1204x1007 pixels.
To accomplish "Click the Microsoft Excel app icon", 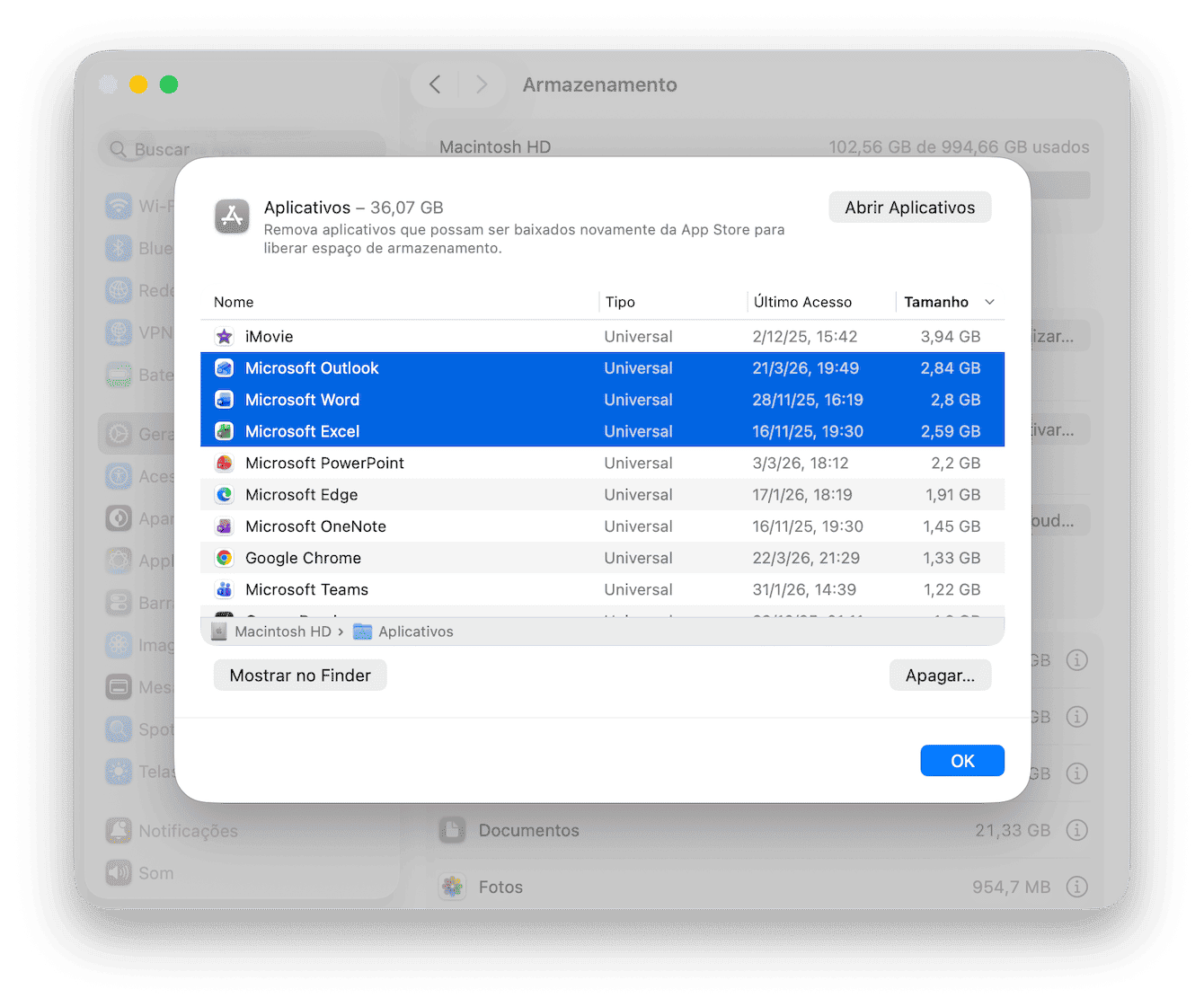I will (225, 431).
